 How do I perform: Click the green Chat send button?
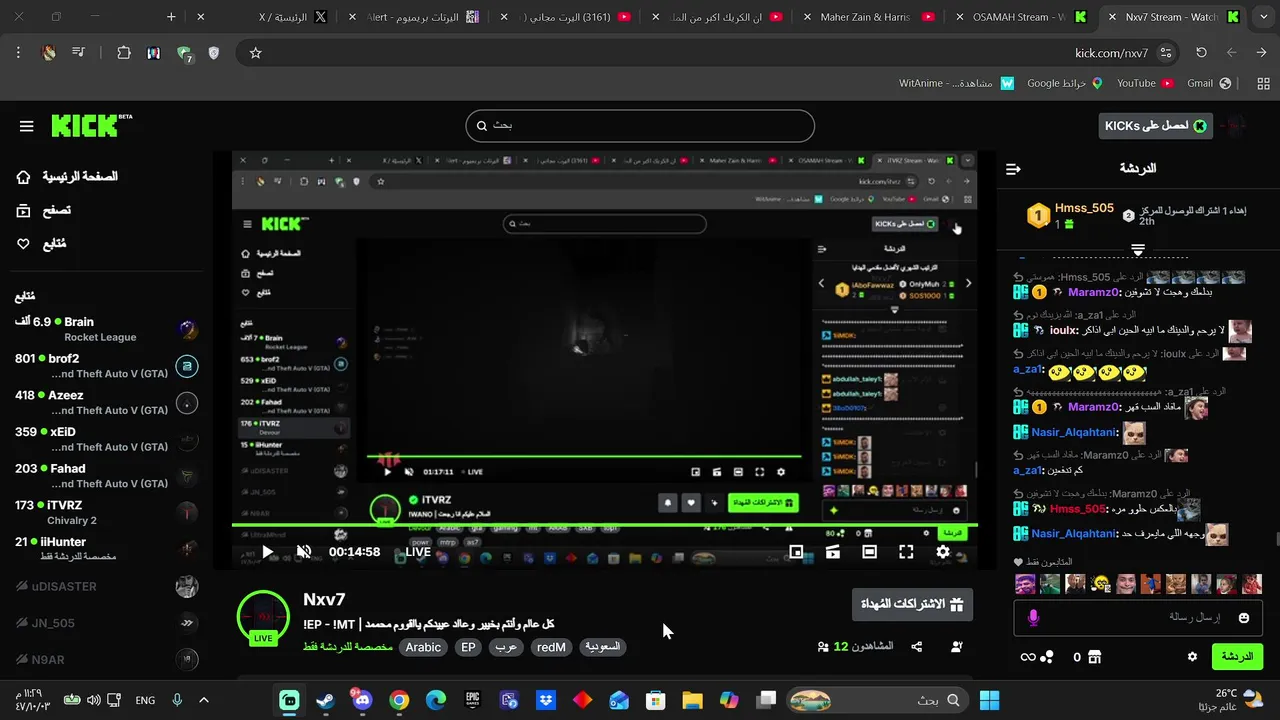pos(1237,657)
